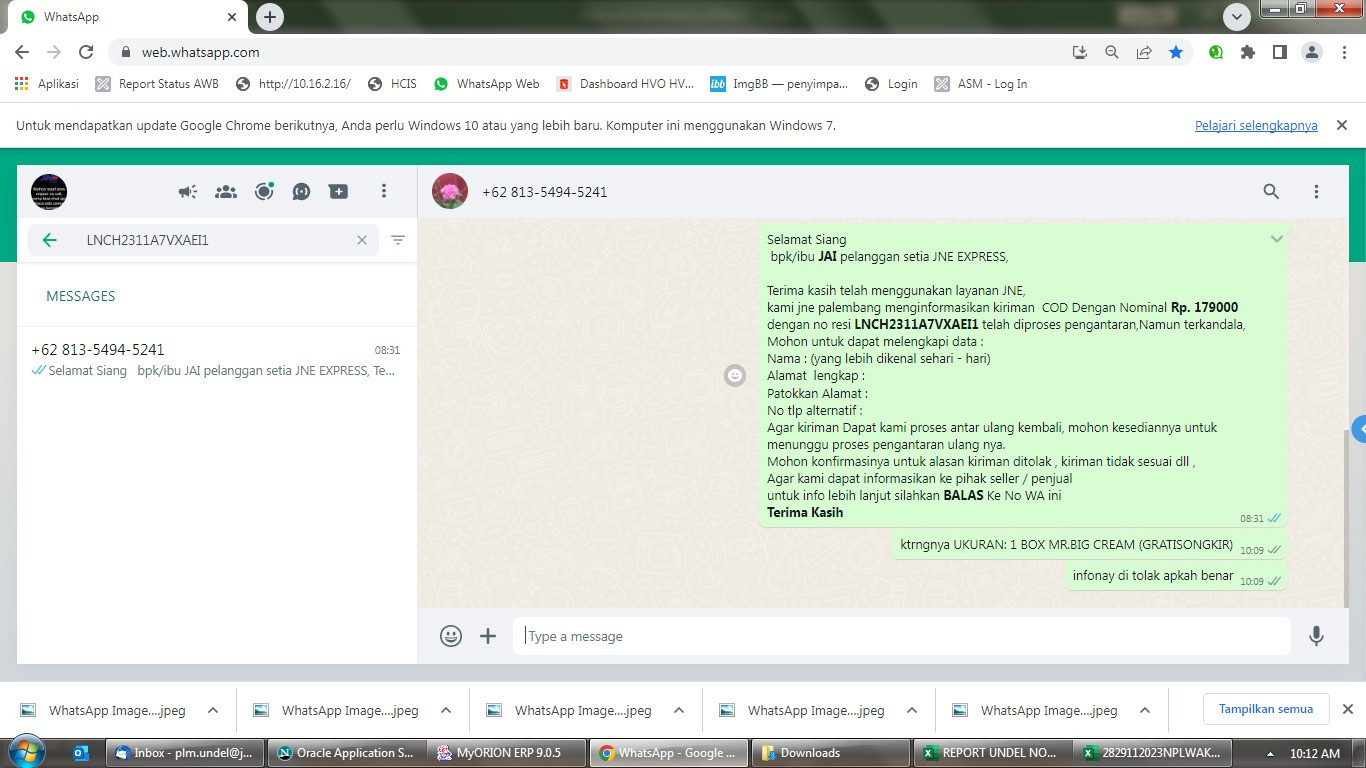This screenshot has width=1366, height=768.
Task: Go back from the chat search
Action: coord(49,240)
